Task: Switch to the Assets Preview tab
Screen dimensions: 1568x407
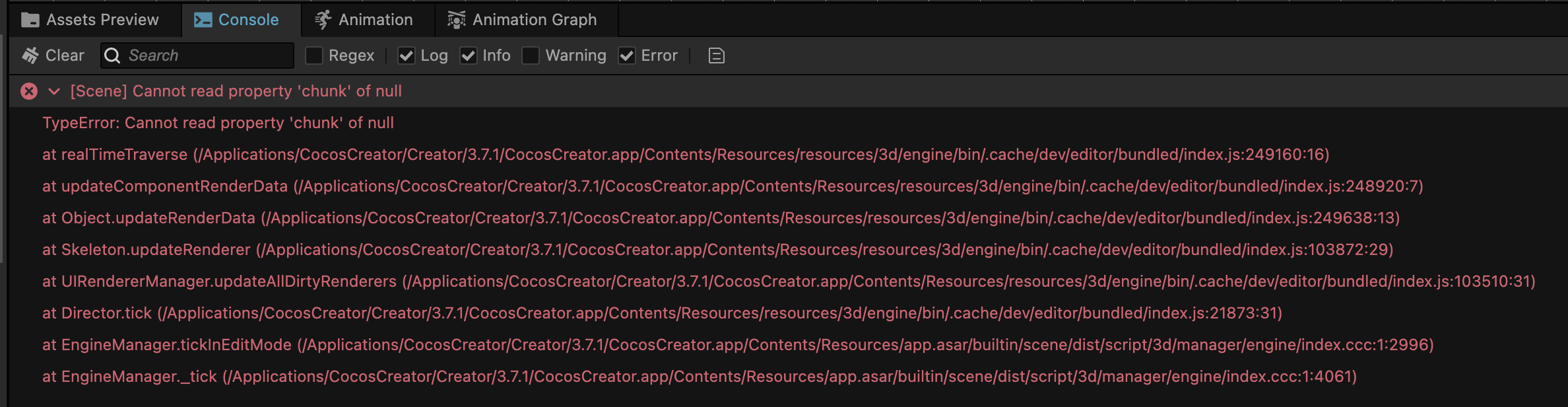Action: pos(102,20)
